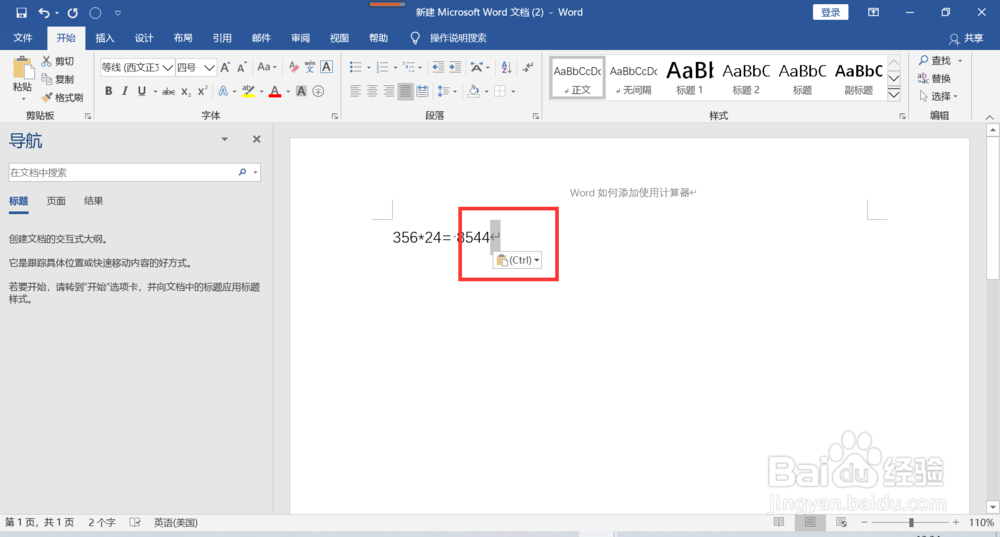Click 操作说明搜索 tell me box

tap(458, 38)
